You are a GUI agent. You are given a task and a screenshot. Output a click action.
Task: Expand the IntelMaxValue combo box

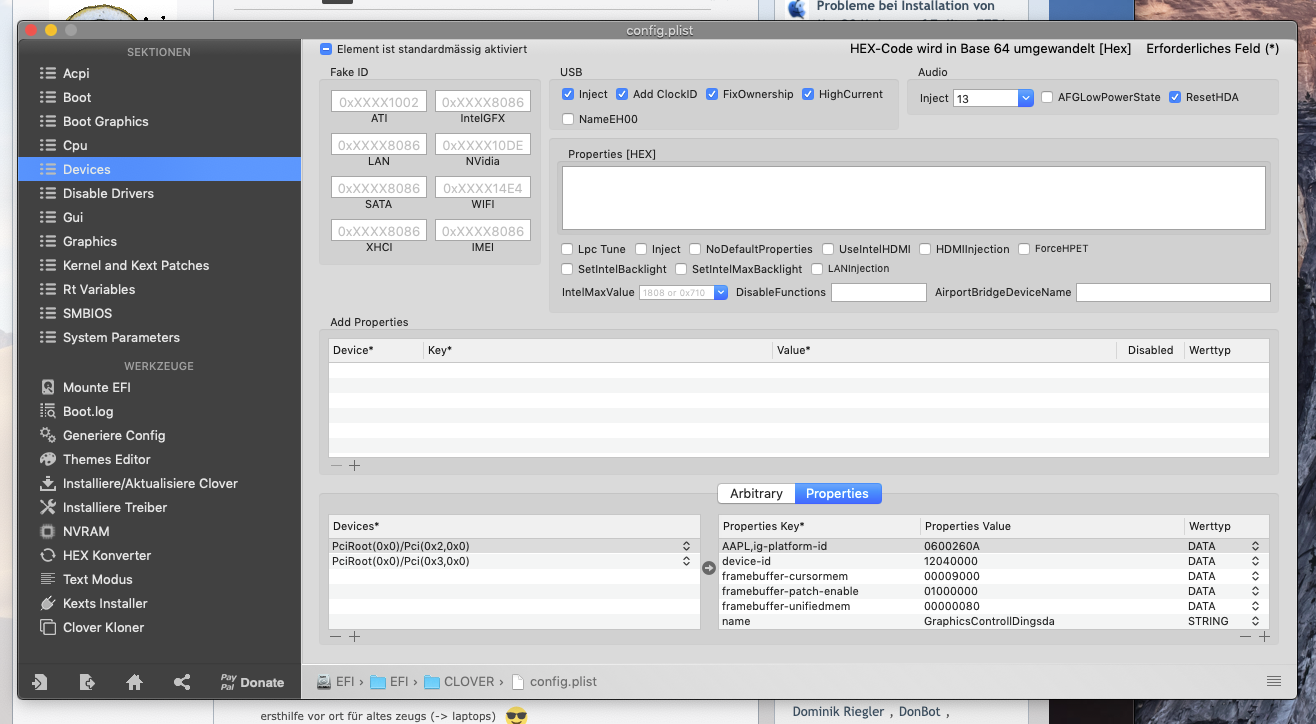tap(720, 293)
